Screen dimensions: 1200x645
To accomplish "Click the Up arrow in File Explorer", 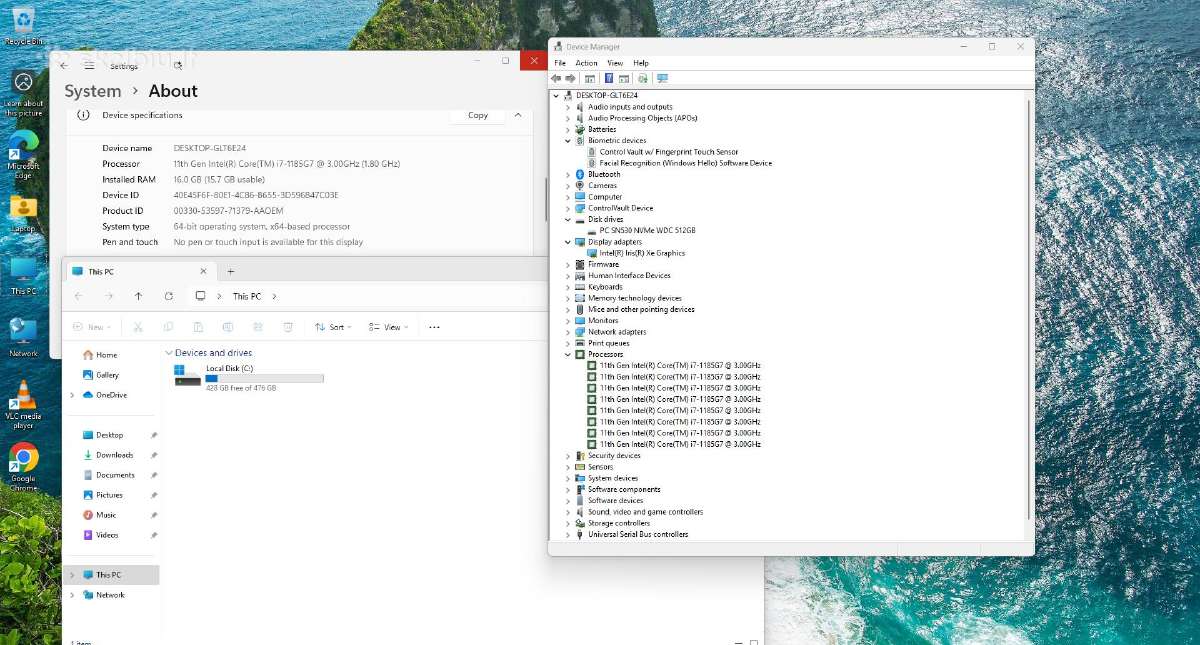I will (x=138, y=296).
